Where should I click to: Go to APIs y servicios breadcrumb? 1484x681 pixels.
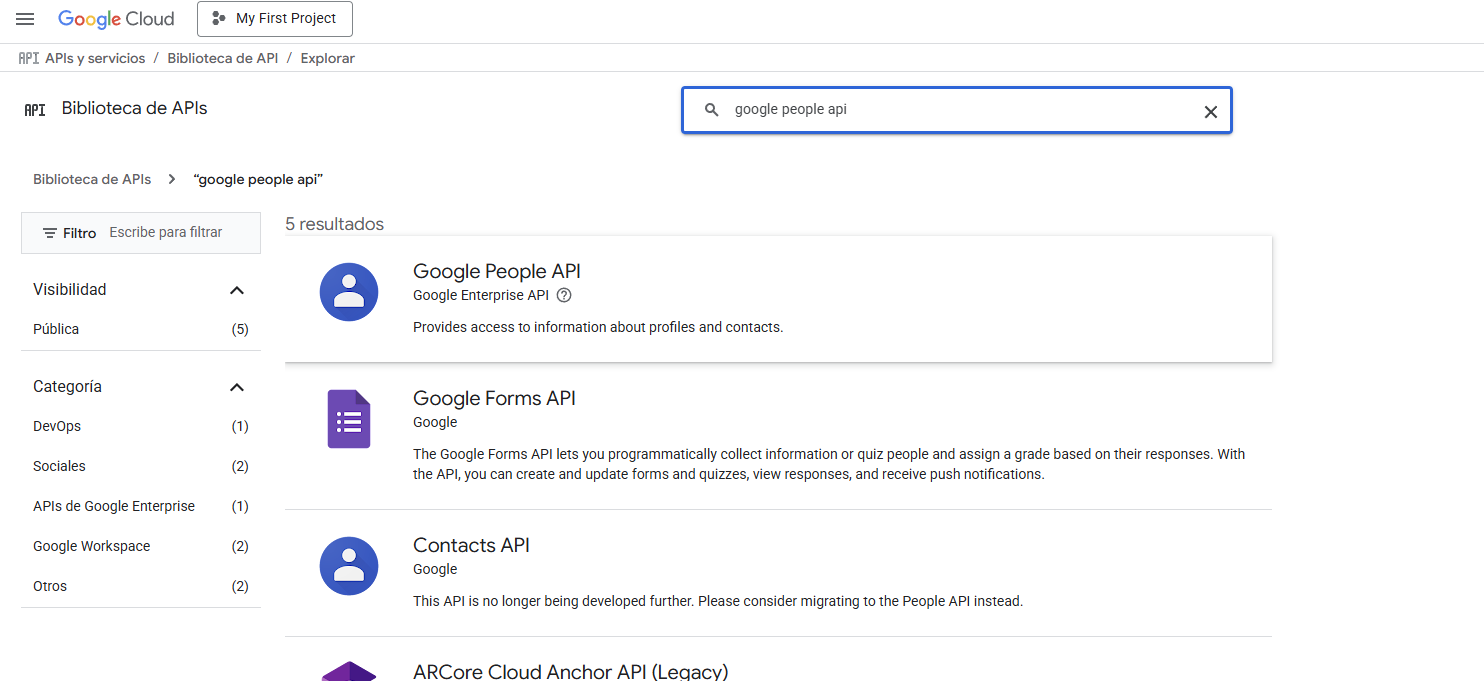(x=95, y=58)
